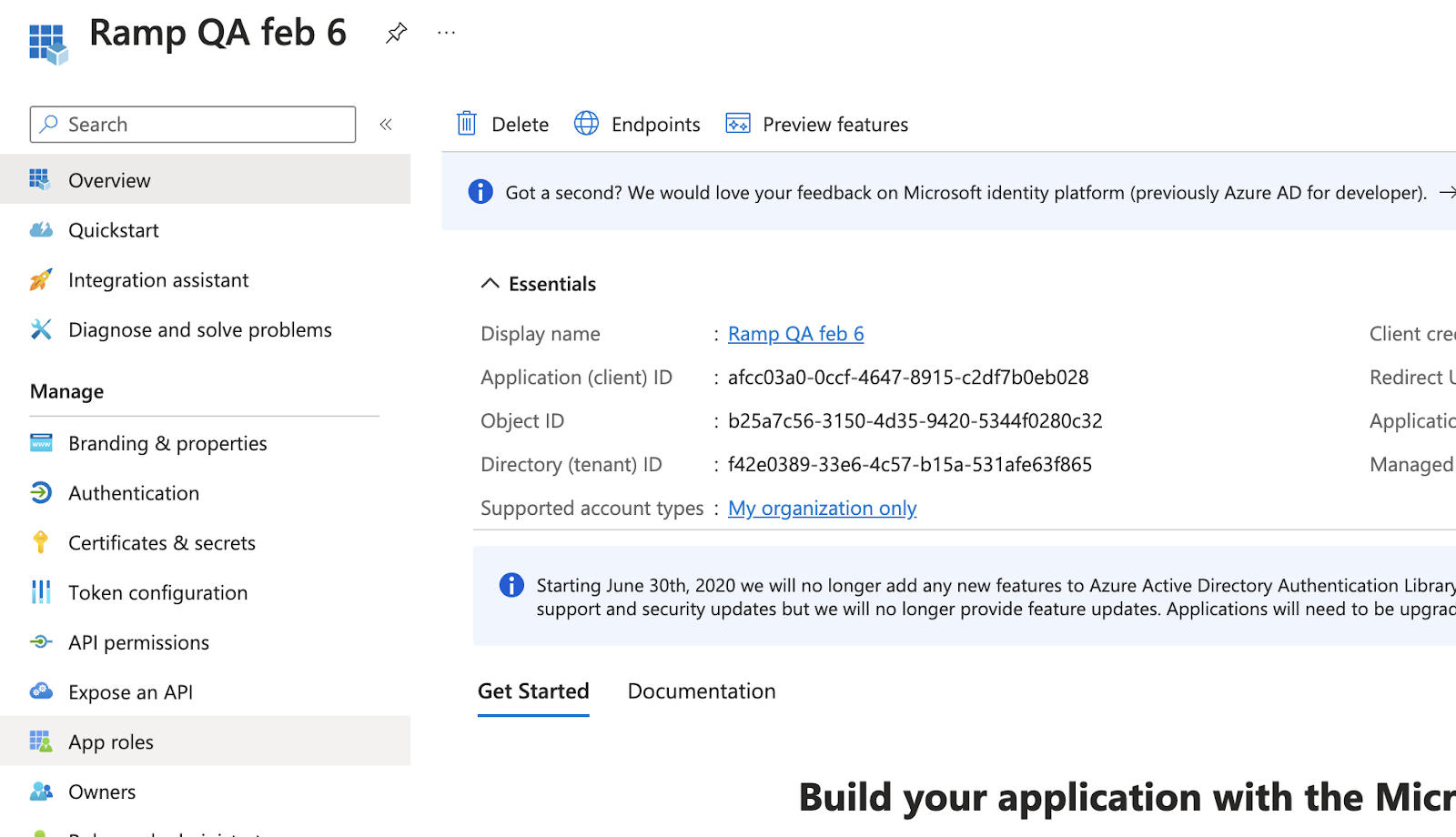Click the API permissions icon
The width and height of the screenshot is (1456, 837).
pos(41,642)
